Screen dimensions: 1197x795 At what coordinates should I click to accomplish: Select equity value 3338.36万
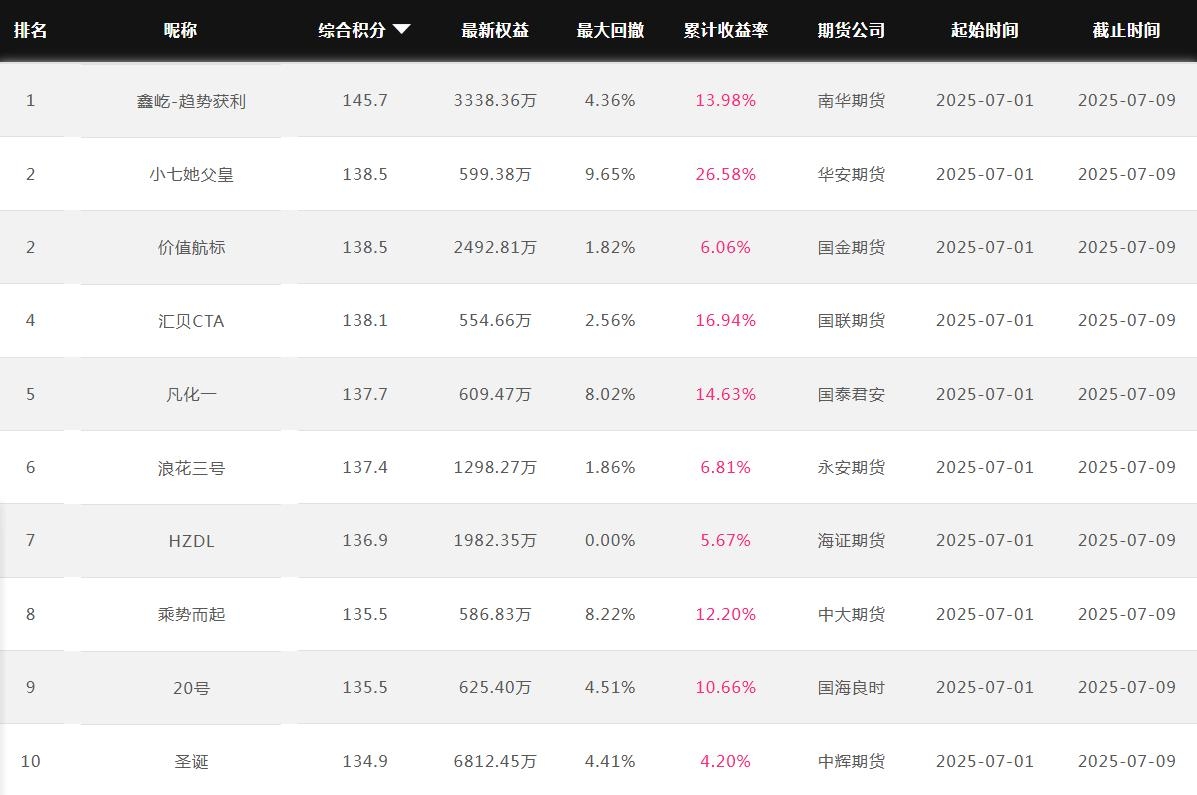click(x=495, y=100)
